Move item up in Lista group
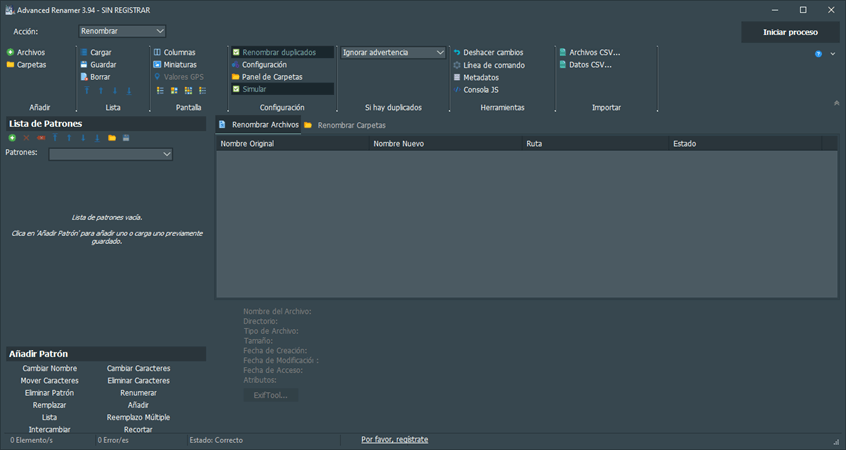 point(101,91)
